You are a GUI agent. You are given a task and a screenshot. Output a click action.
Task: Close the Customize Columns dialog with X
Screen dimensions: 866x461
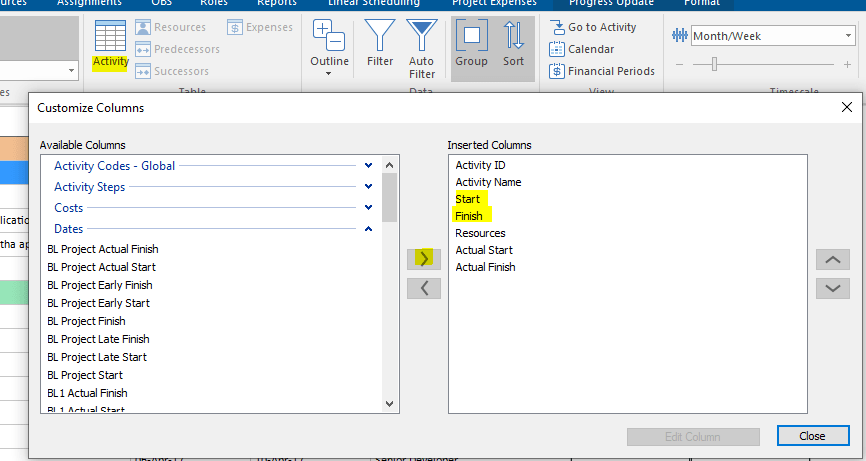[847, 107]
